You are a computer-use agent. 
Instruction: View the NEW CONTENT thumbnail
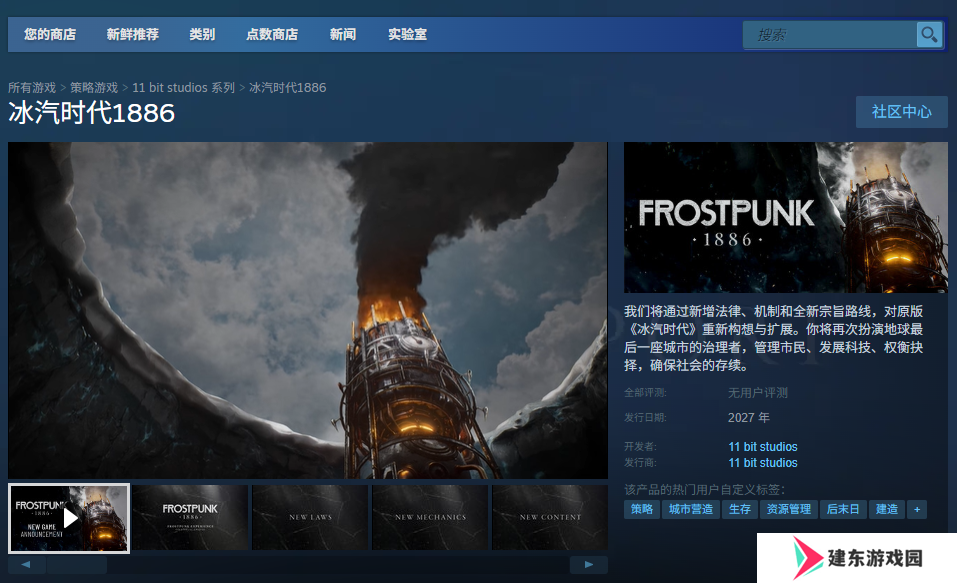(x=550, y=518)
